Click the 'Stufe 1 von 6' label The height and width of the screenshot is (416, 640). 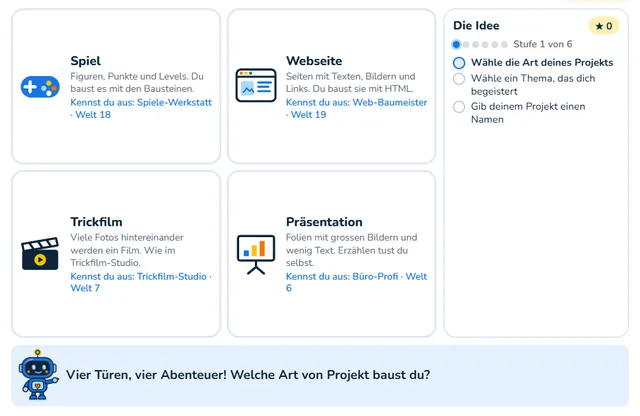542,44
